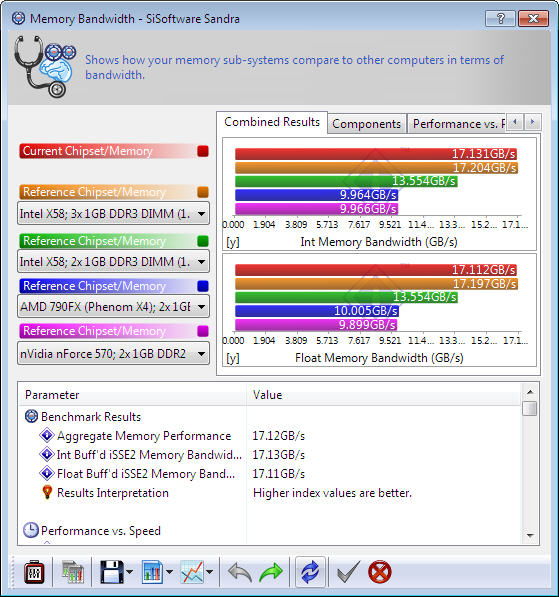Click the 17.131GB/s red Int bar

tap(376, 154)
